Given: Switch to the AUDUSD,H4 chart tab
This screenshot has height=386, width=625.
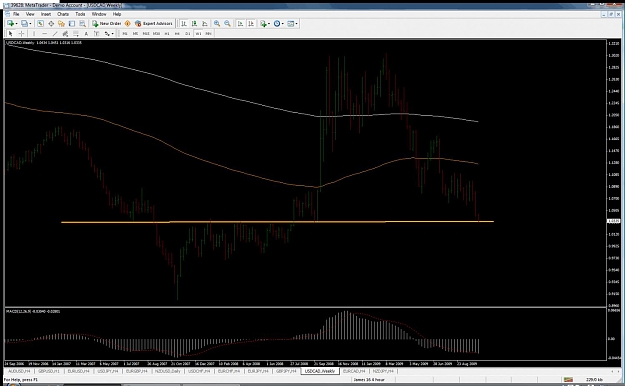Looking at the screenshot, I should coord(19,371).
